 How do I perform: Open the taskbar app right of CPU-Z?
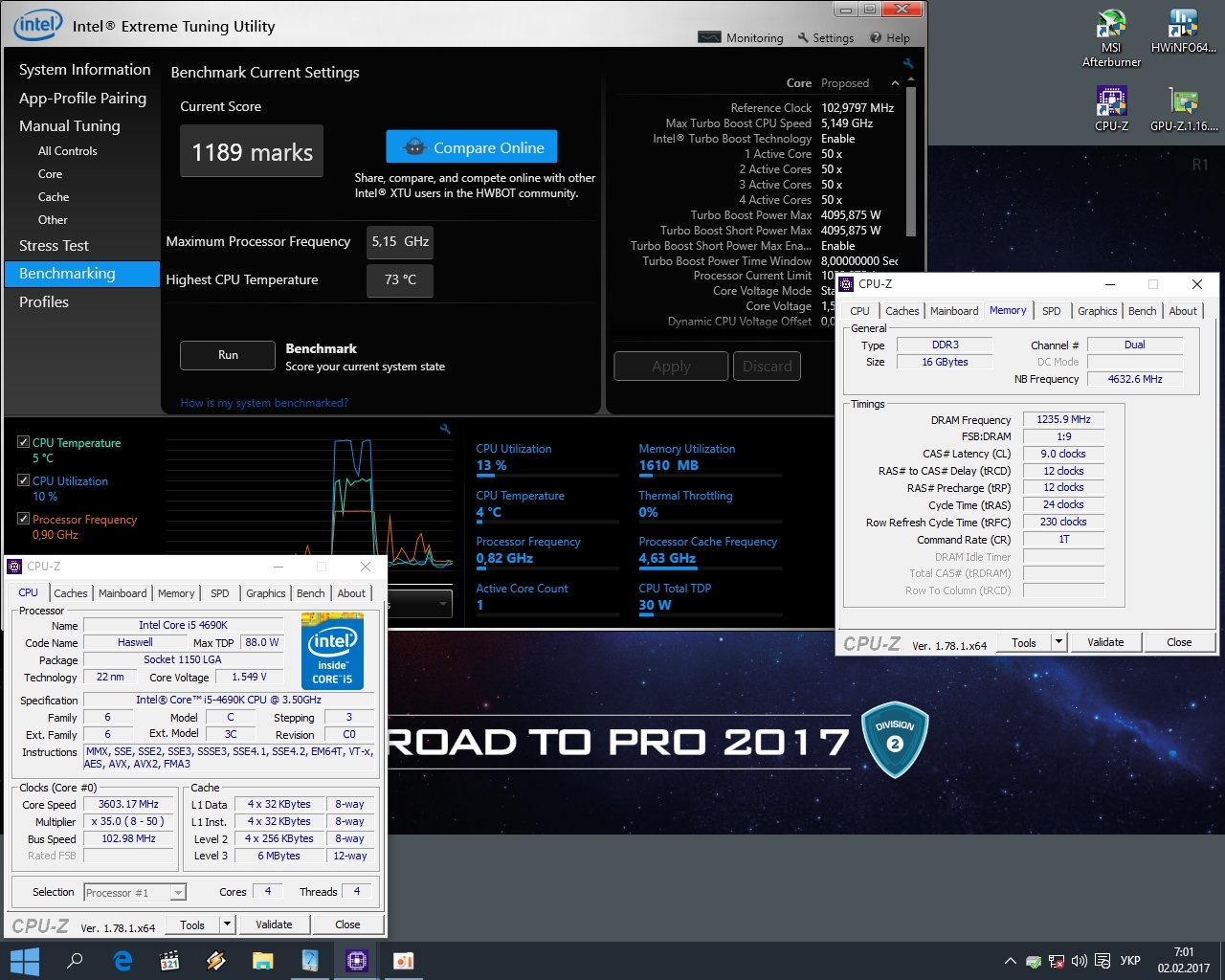[x=404, y=961]
